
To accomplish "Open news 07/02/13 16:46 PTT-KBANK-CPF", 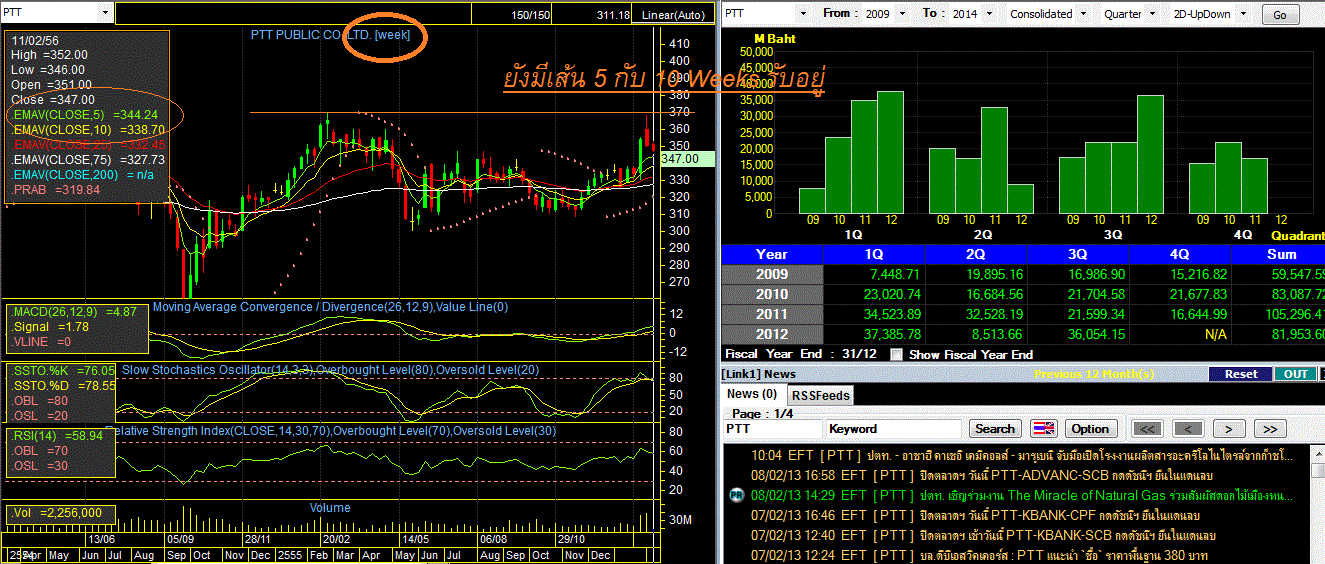I will click(975, 515).
